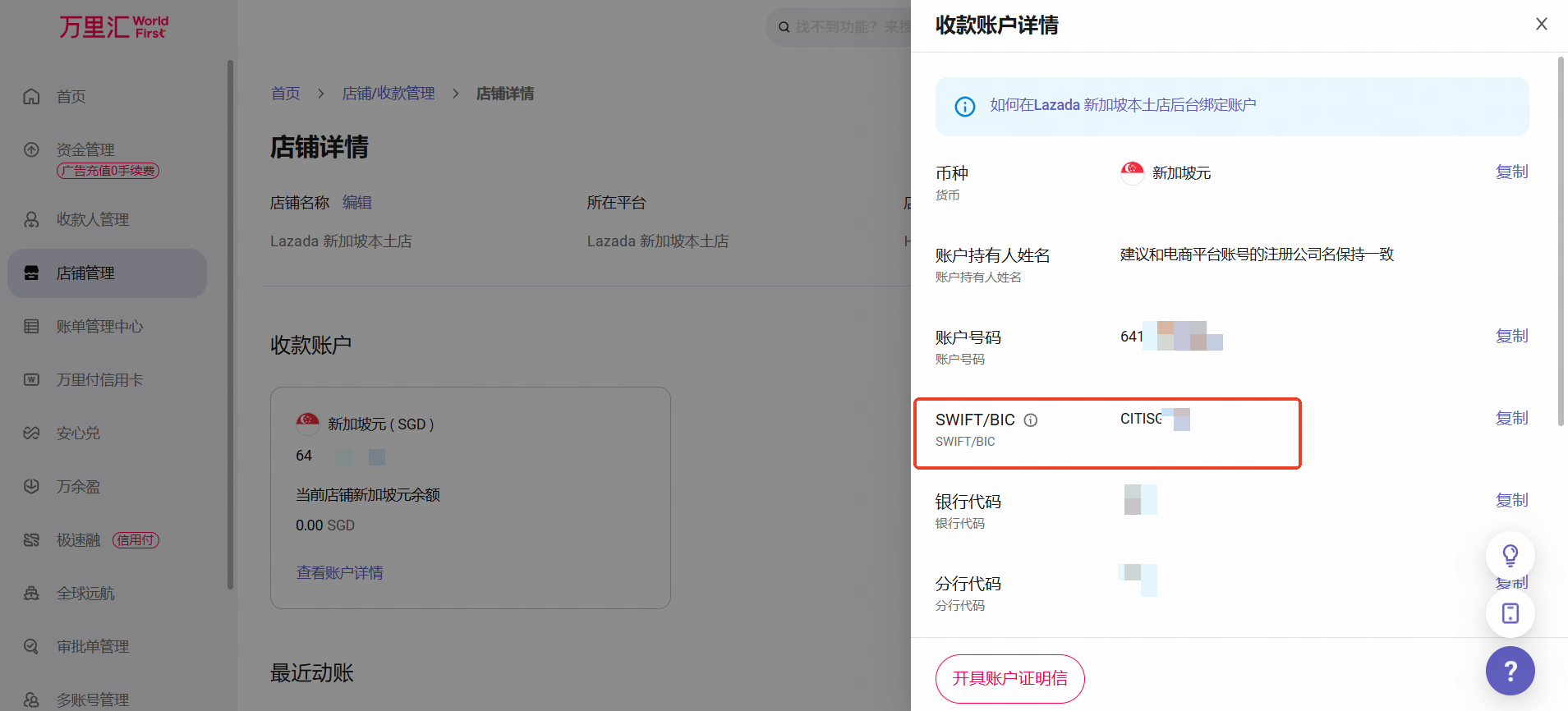This screenshot has width=1568, height=711.
Task: Click the WorldFirst 万里汇 logo
Action: tap(113, 27)
